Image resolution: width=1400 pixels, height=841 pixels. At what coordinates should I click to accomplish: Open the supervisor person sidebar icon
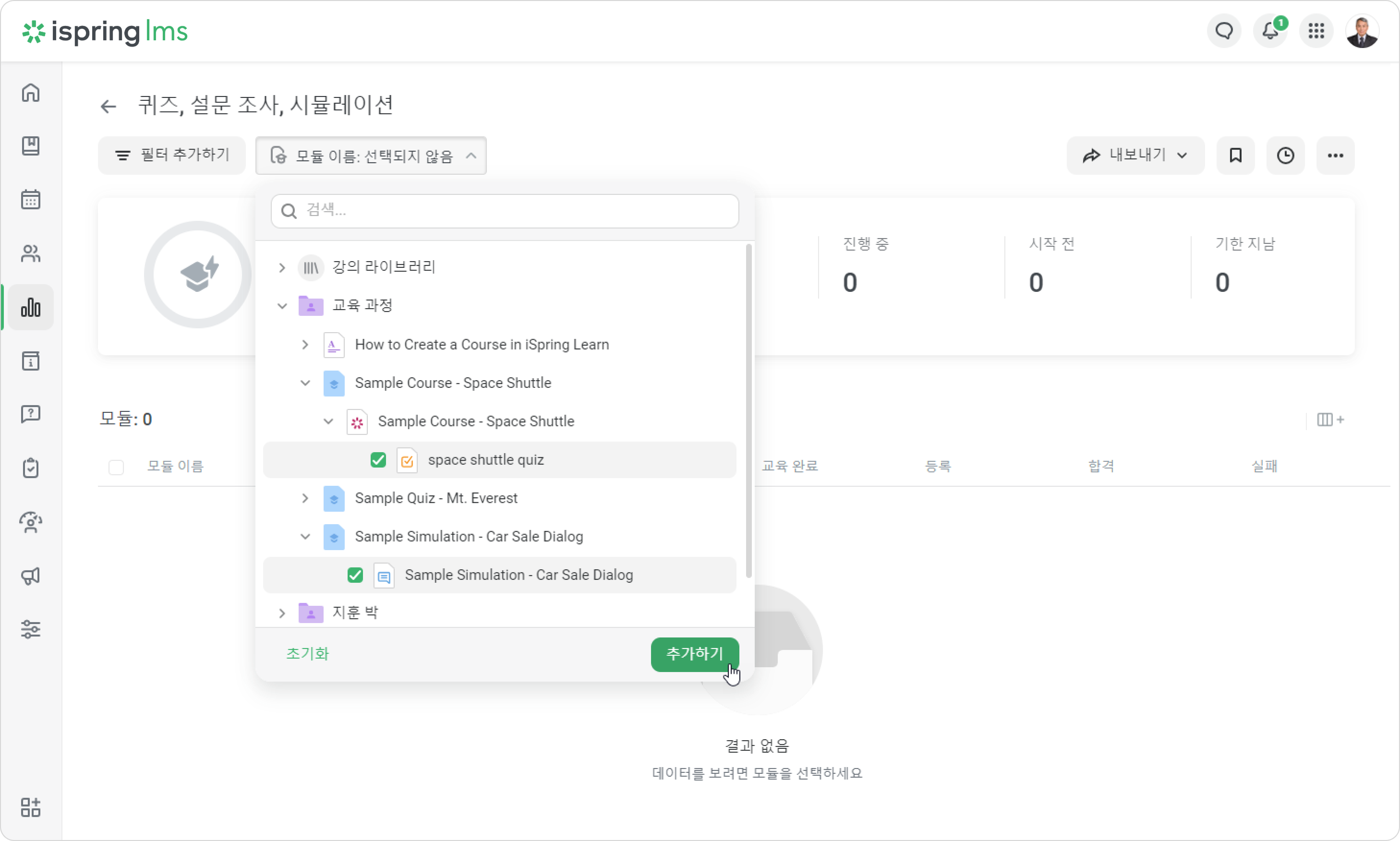click(x=31, y=522)
